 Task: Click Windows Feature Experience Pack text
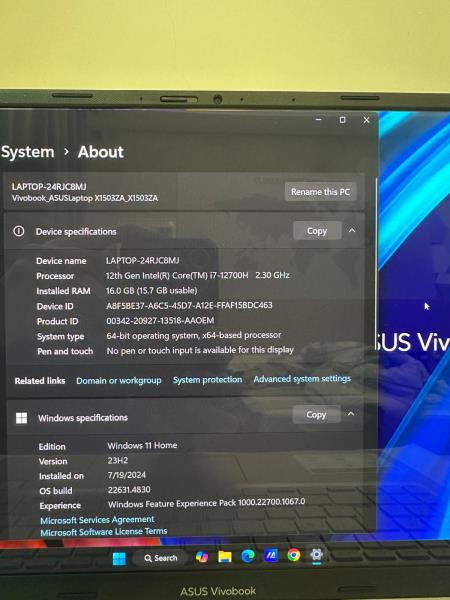pyautogui.click(x=207, y=503)
